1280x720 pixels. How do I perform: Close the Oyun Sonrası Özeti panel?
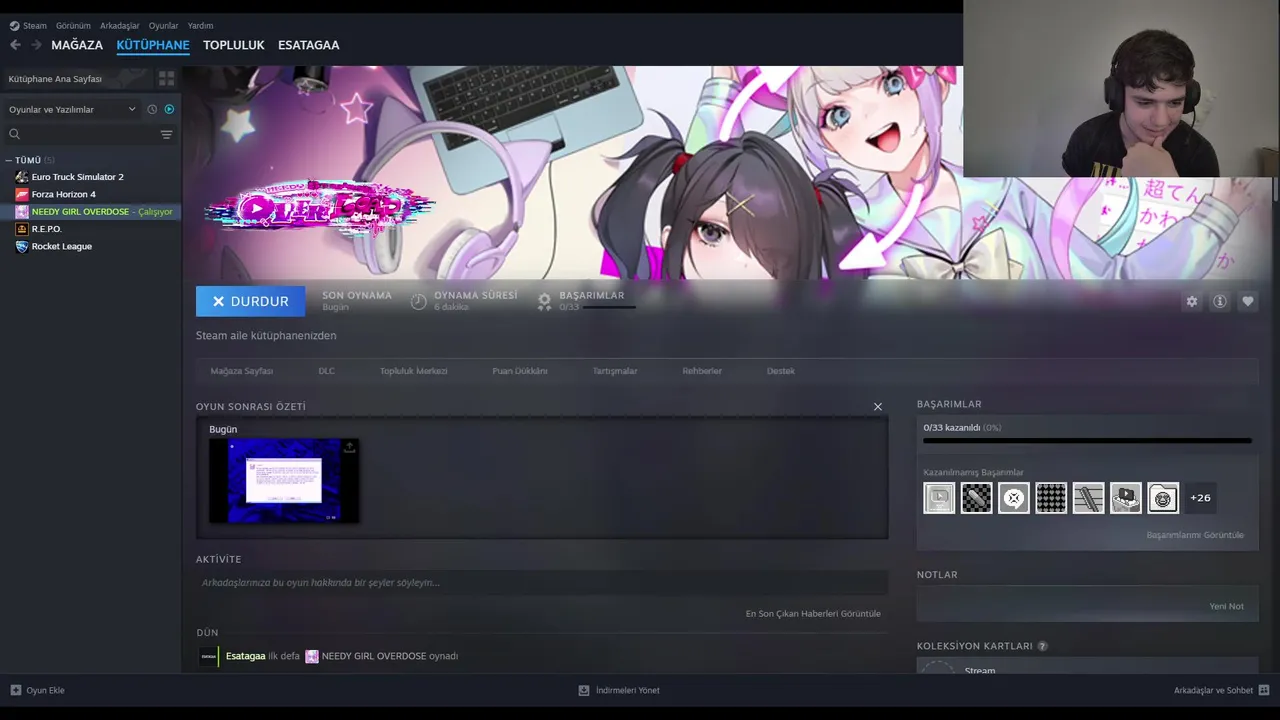878,407
